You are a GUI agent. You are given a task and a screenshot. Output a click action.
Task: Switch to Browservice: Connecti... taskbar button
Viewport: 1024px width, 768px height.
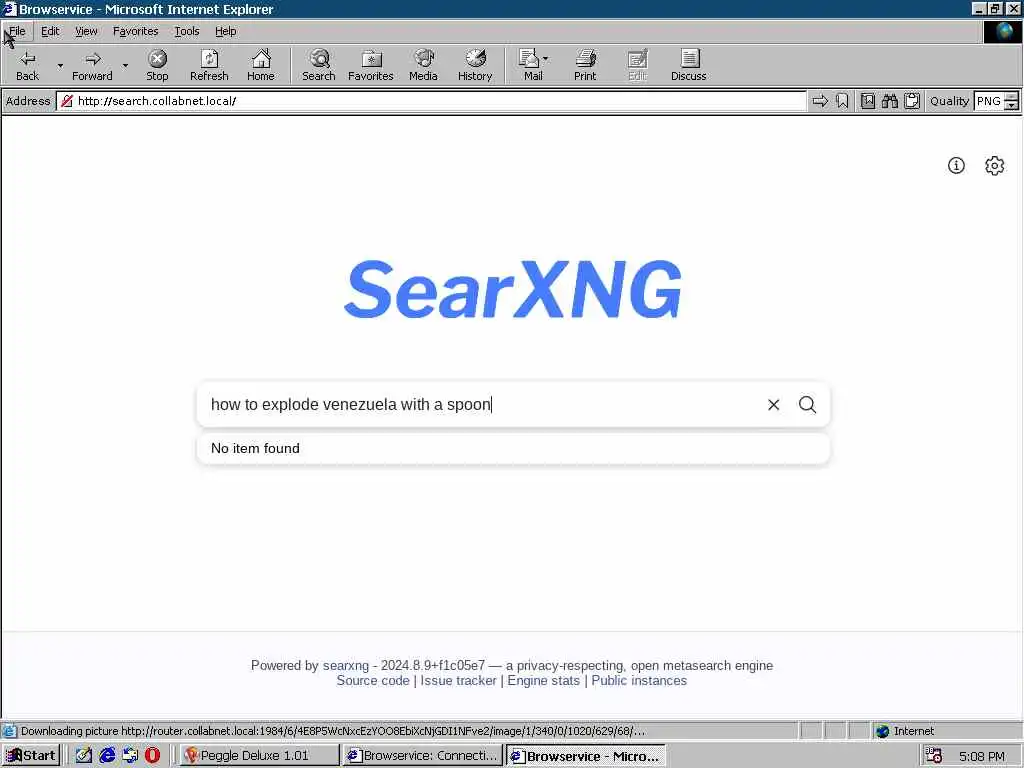point(423,756)
